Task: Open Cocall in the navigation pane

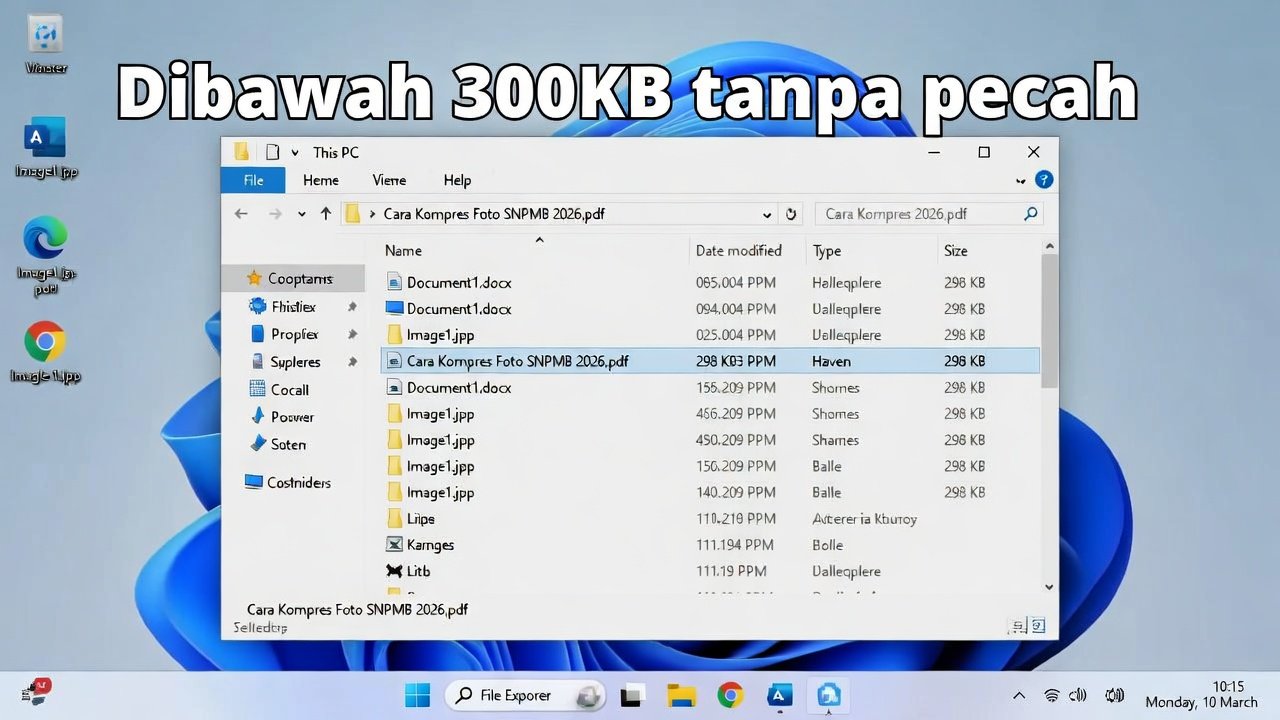Action: click(289, 390)
